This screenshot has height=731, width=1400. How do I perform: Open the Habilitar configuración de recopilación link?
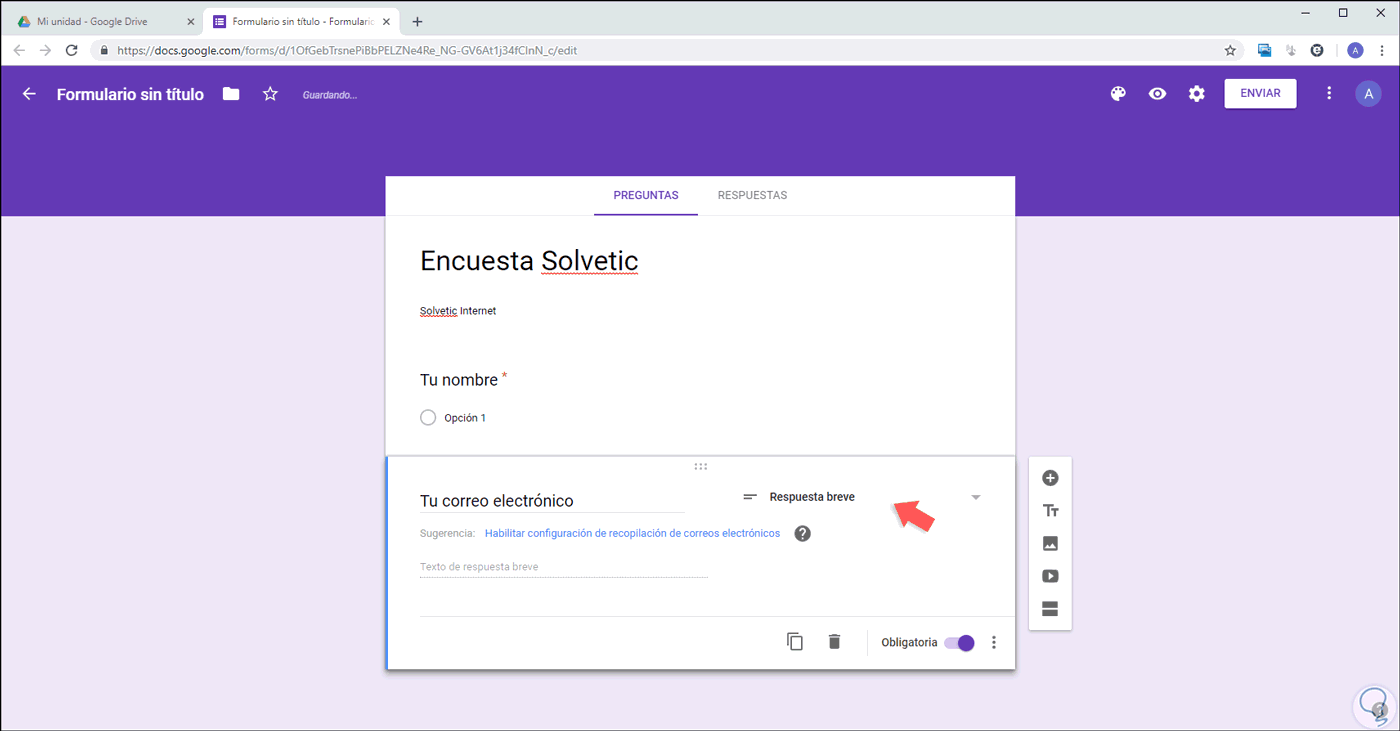(x=632, y=534)
